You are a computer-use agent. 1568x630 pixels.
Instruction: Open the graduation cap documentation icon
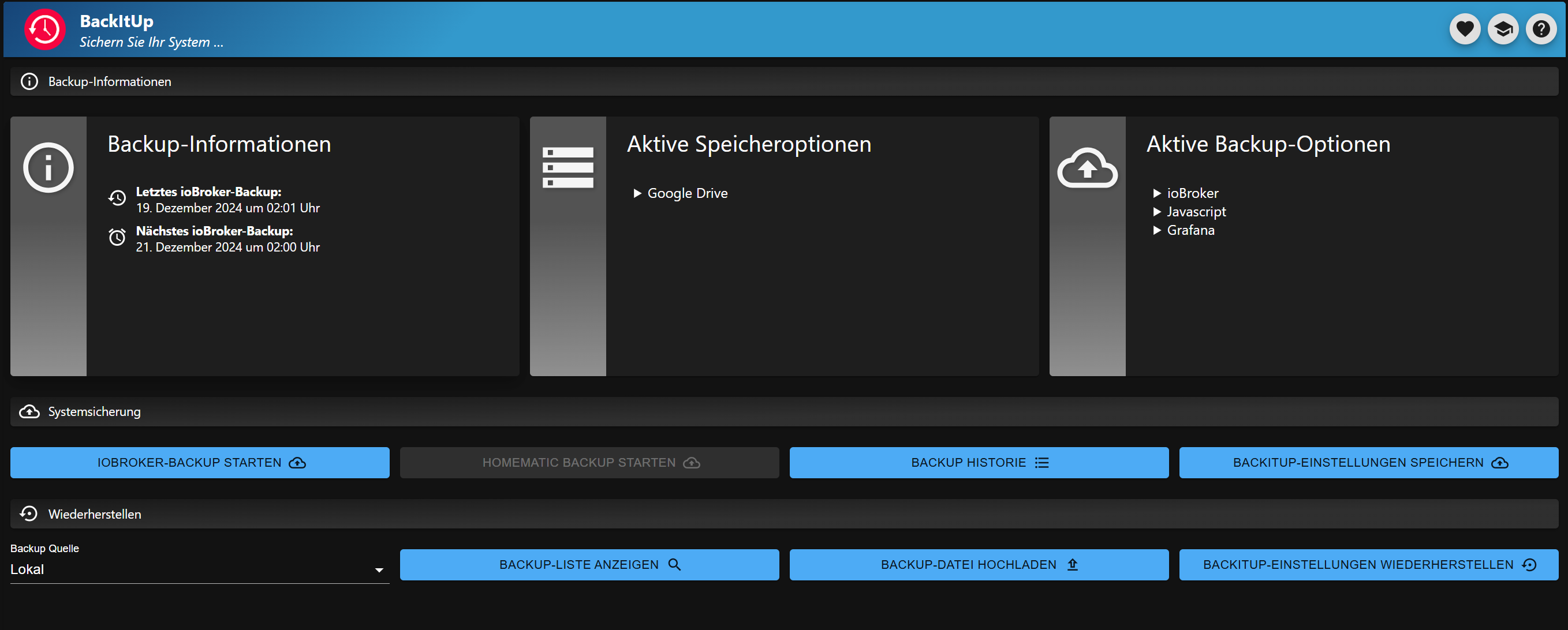click(1502, 29)
